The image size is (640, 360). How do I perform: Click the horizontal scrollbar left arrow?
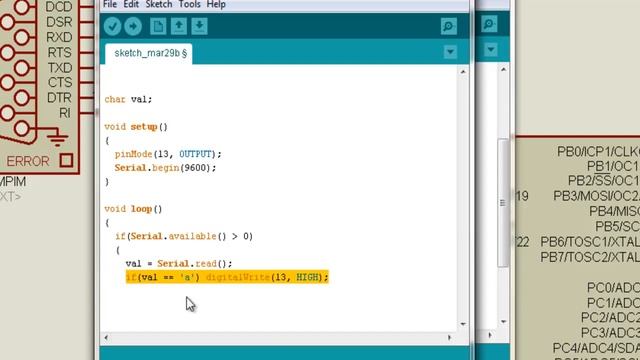coord(106,338)
